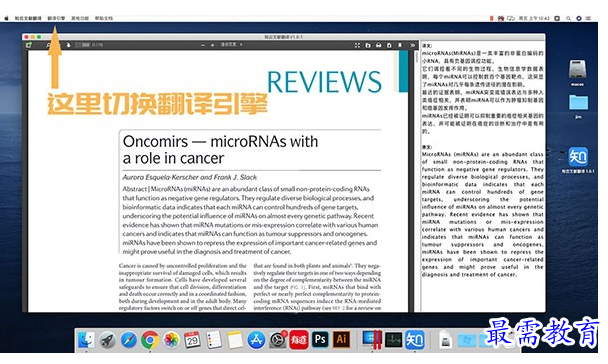Open Activity Monitor from the dock
Screen dimensions: 608x364
pyautogui.click(x=394, y=340)
